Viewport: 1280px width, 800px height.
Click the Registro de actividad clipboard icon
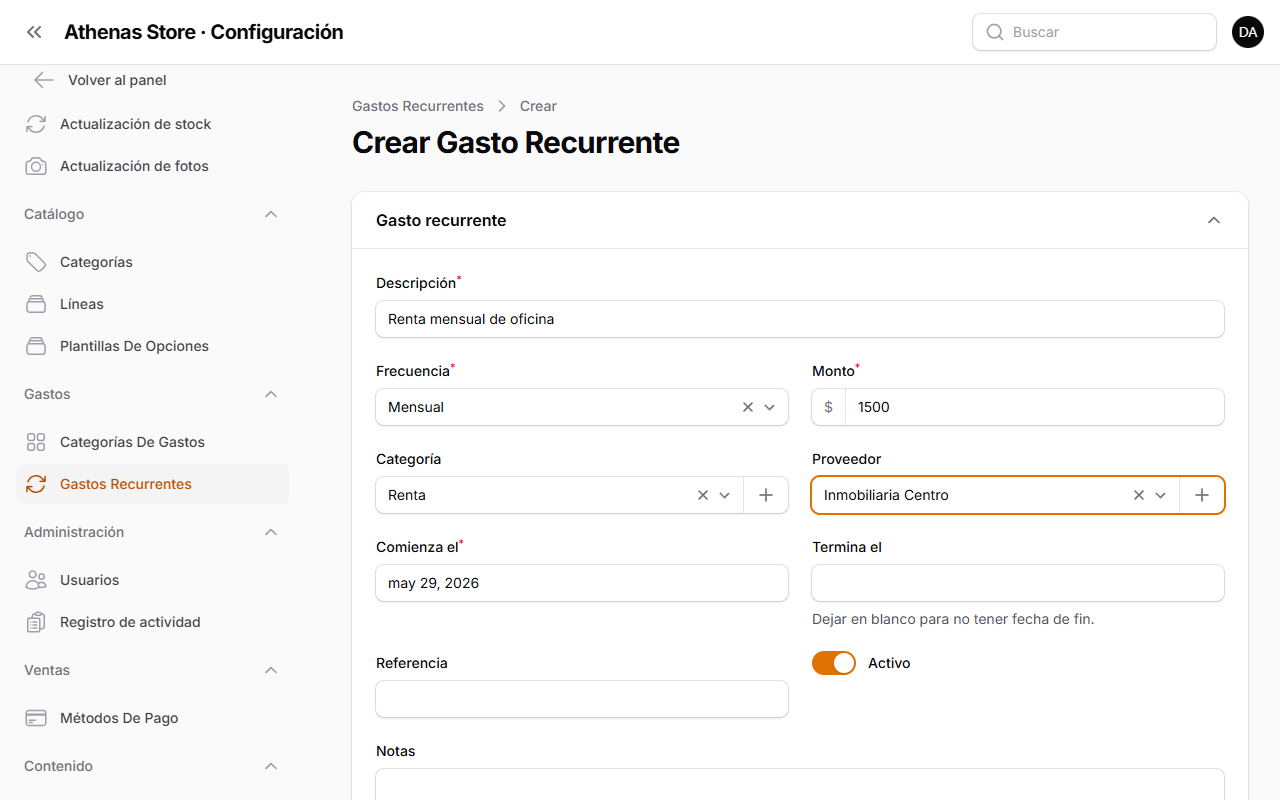(x=36, y=622)
